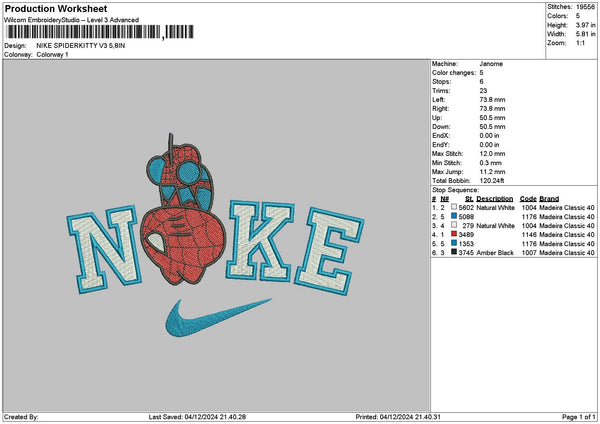The image size is (600, 424).
Task: Click the blue swatch beside stitch count 1353
Action: 454,243
